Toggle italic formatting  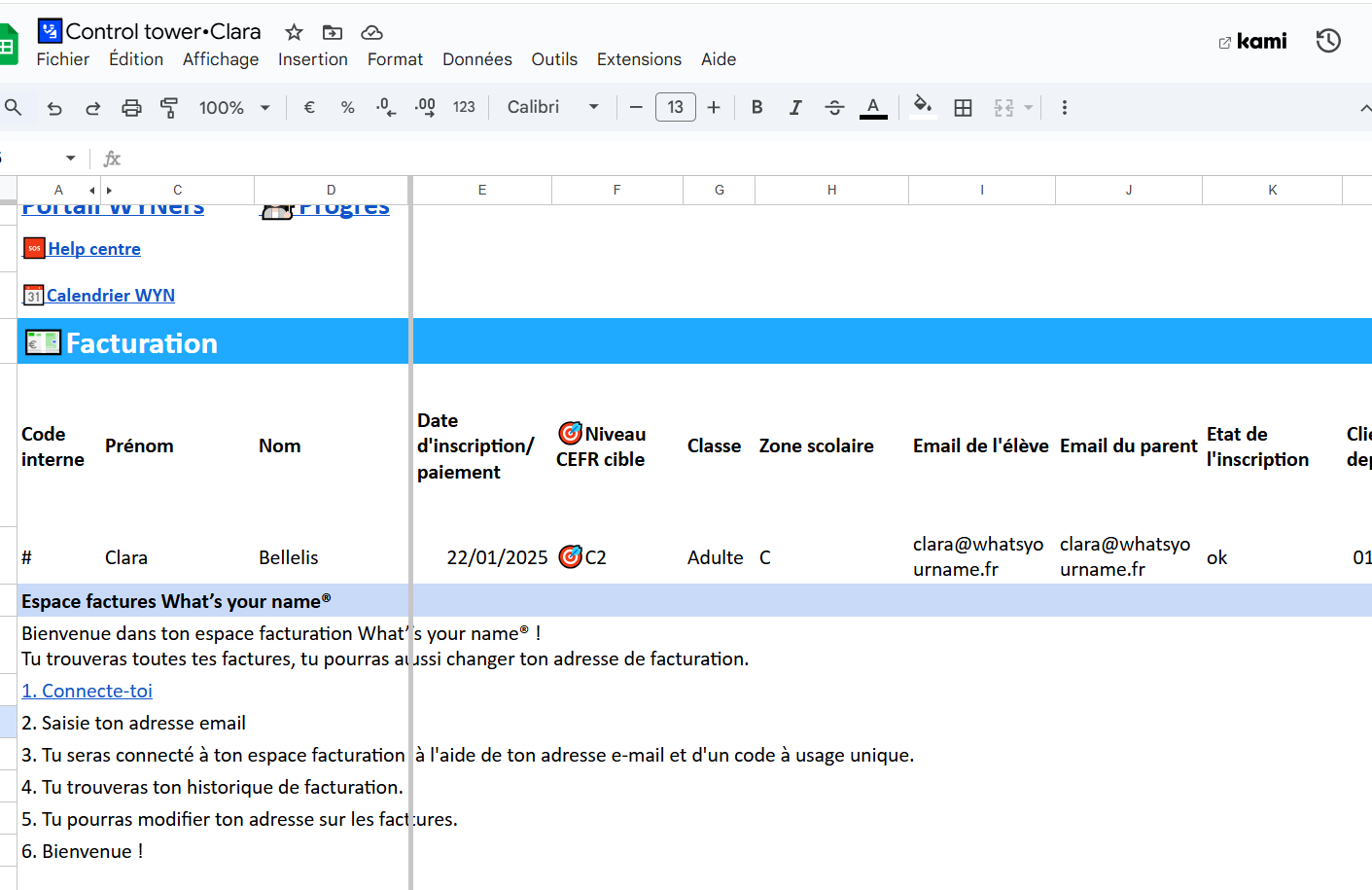[795, 108]
